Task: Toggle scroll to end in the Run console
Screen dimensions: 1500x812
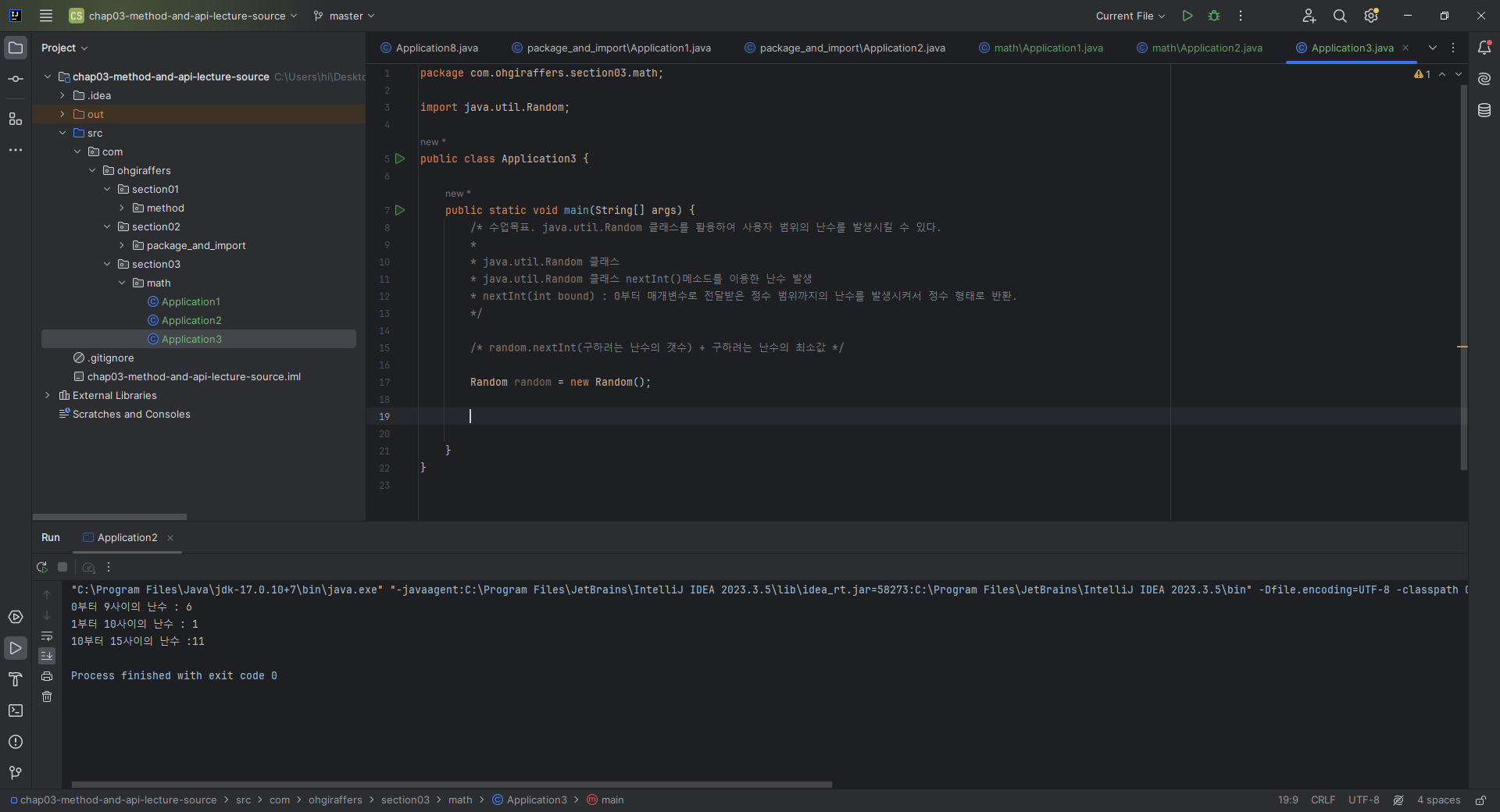Action: point(47,656)
